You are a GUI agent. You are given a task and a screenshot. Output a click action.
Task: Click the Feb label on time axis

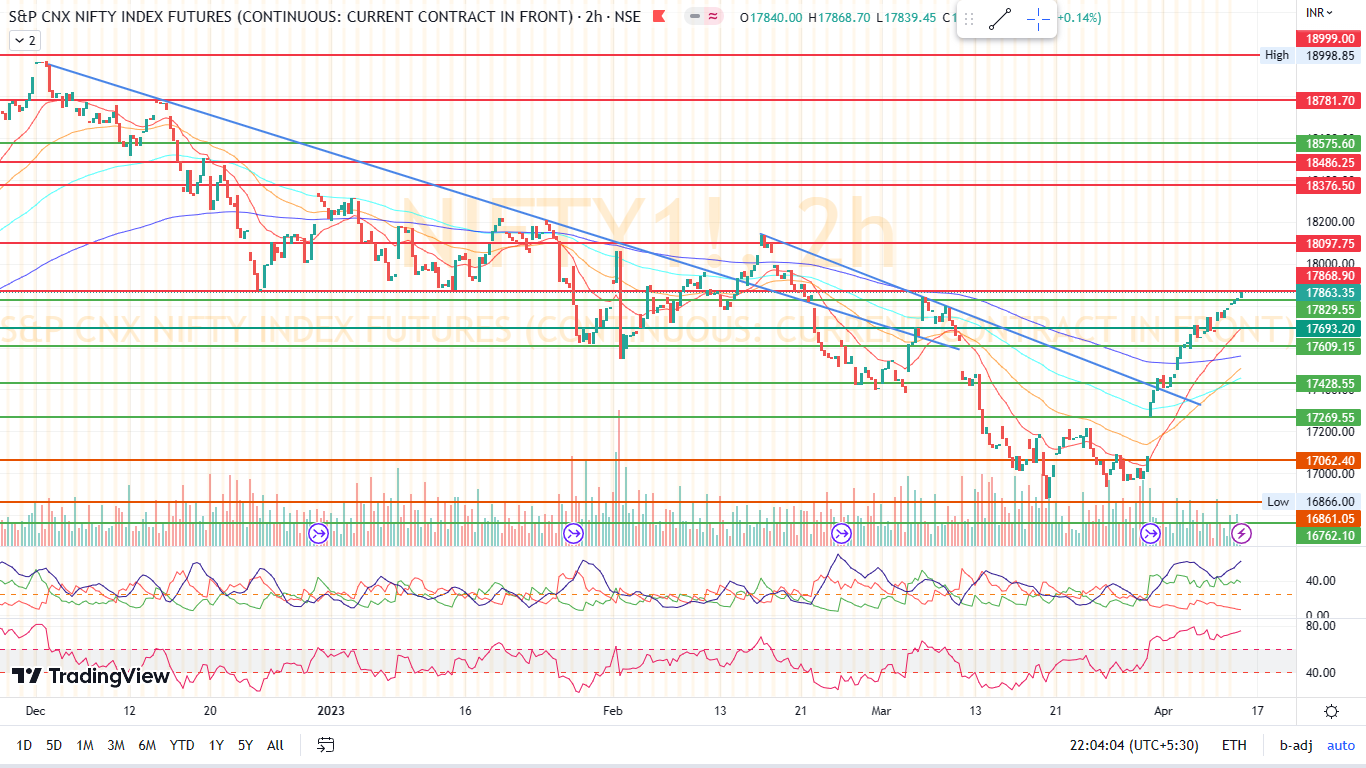pyautogui.click(x=612, y=711)
